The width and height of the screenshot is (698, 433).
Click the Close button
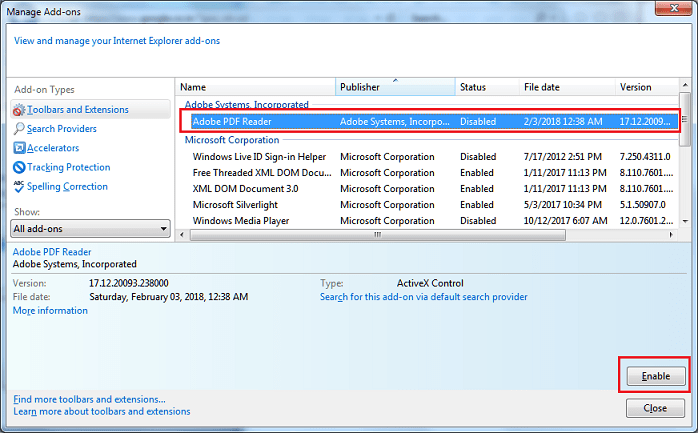[x=655, y=408]
